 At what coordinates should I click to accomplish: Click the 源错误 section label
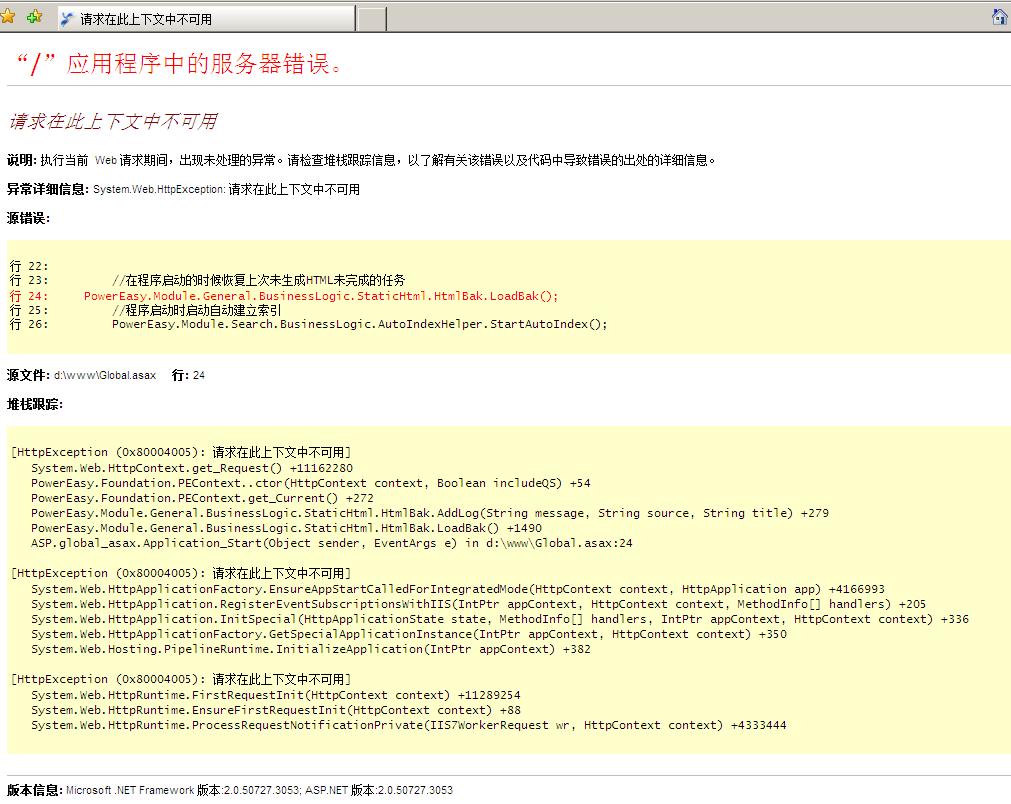pos(28,218)
